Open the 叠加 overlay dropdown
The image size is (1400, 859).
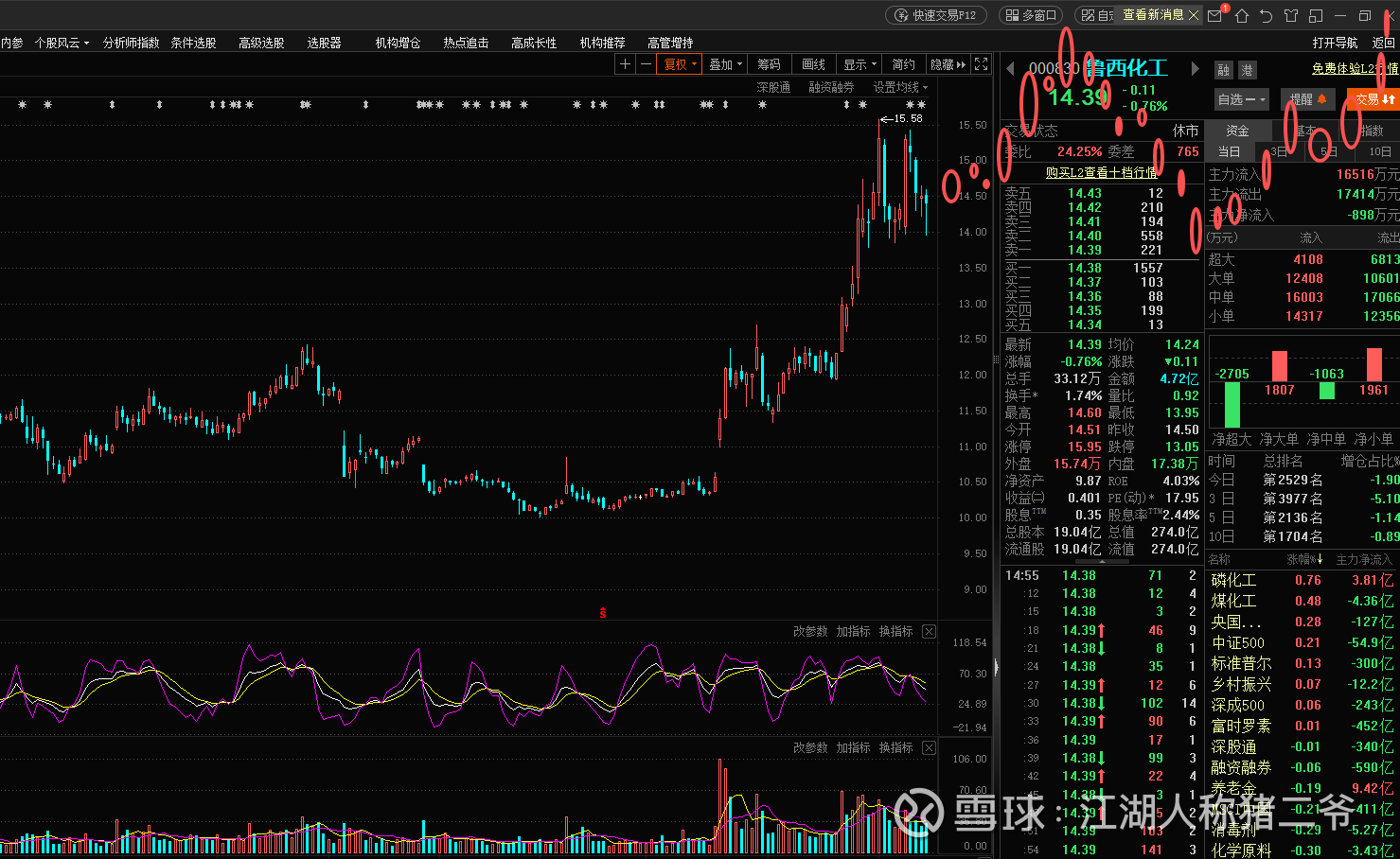tap(724, 64)
